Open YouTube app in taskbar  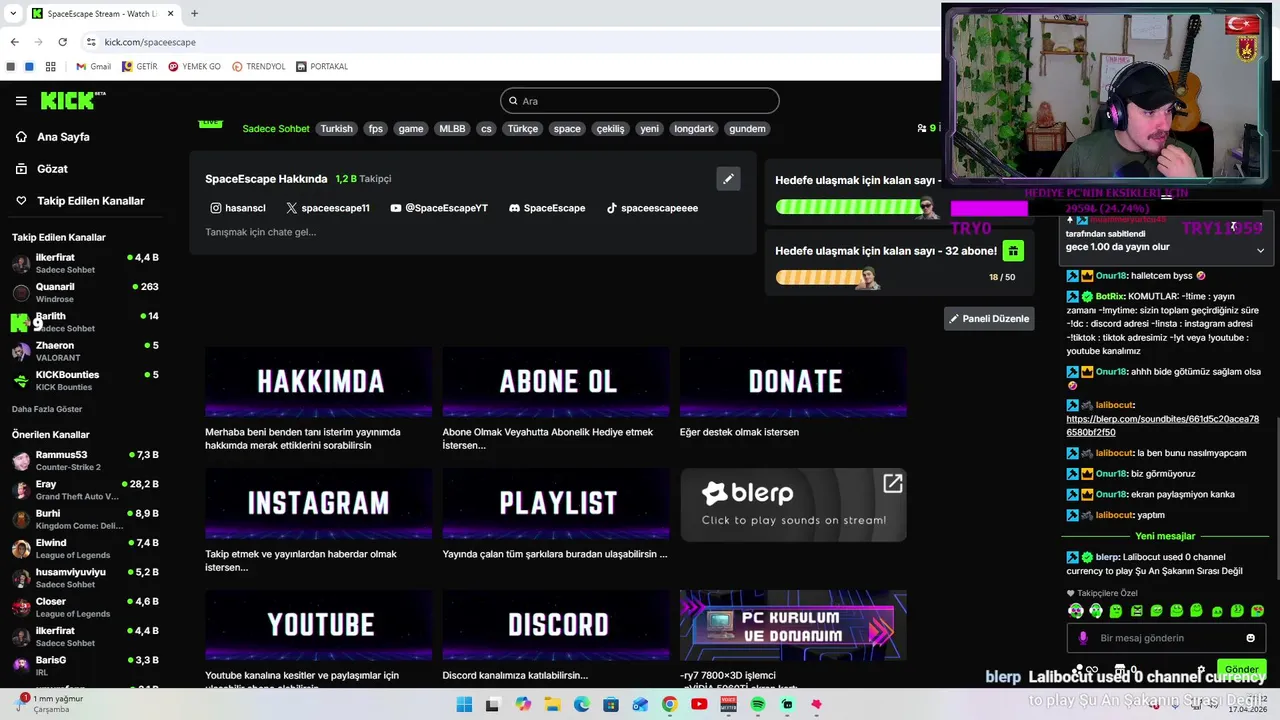click(x=699, y=705)
